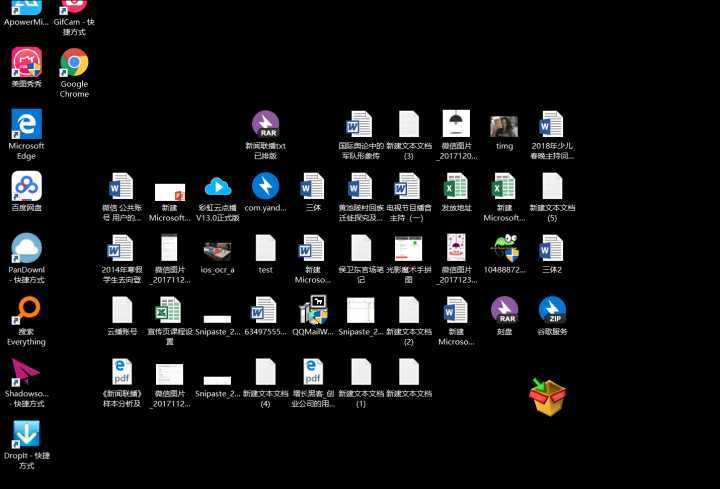Screen dimensions: 720x489
Task: Click the com.yand... lightning icon
Action: (265, 186)
